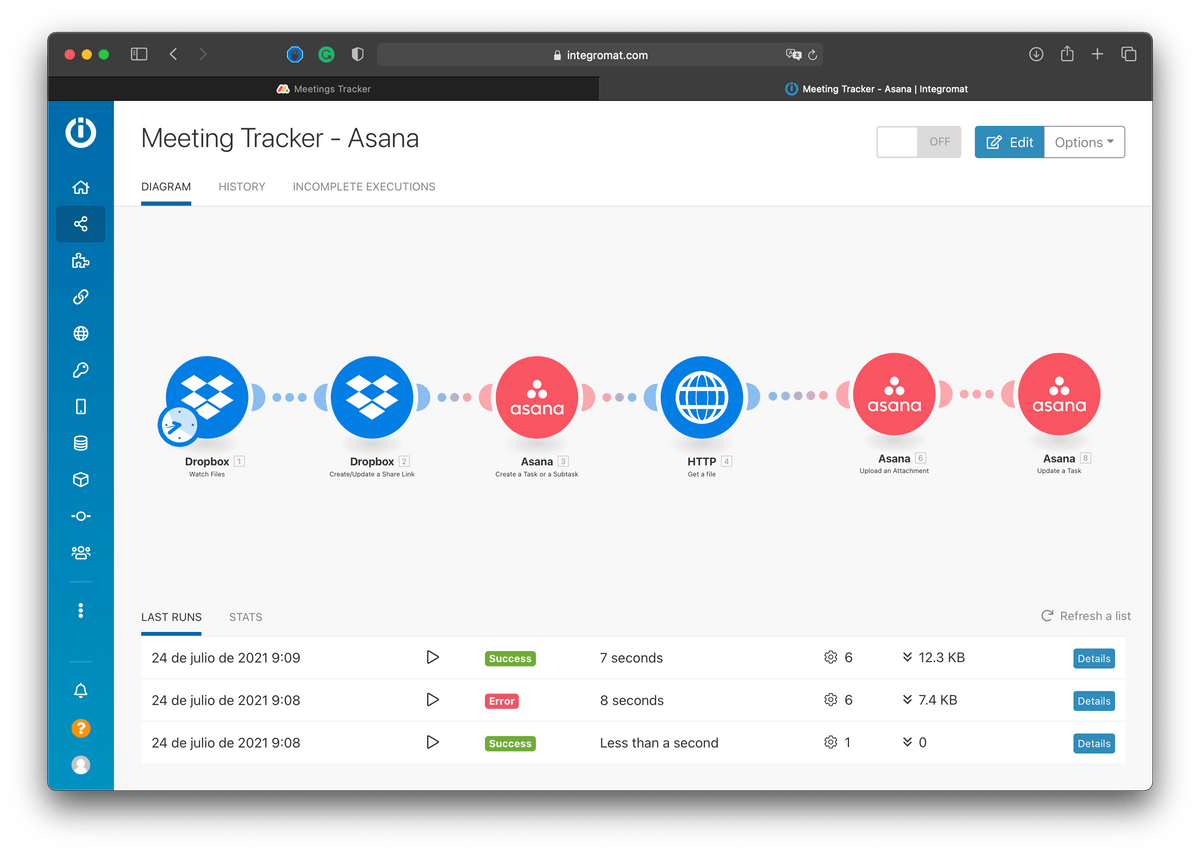This screenshot has height=853, width=1200.
Task: Select the LAST RUNS tab
Action: click(x=171, y=617)
